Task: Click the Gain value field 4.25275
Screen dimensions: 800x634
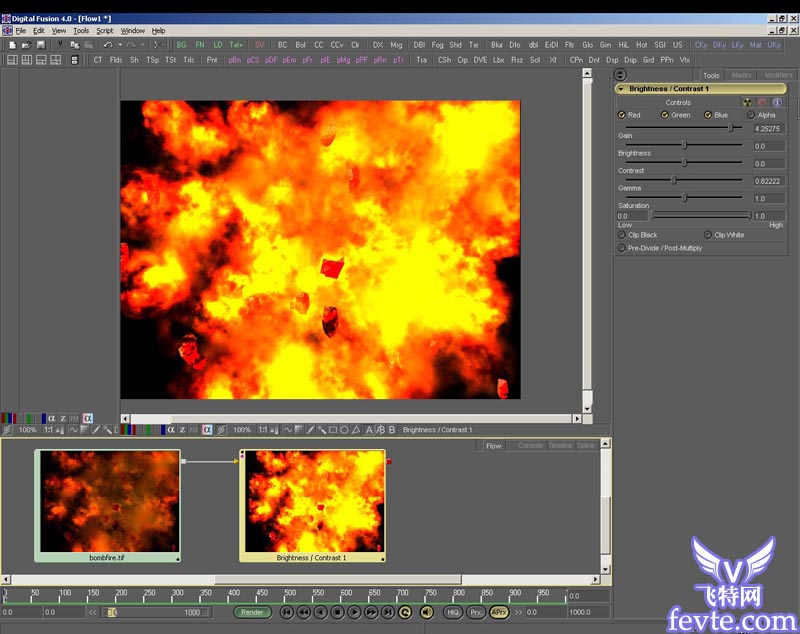Action: (768, 129)
